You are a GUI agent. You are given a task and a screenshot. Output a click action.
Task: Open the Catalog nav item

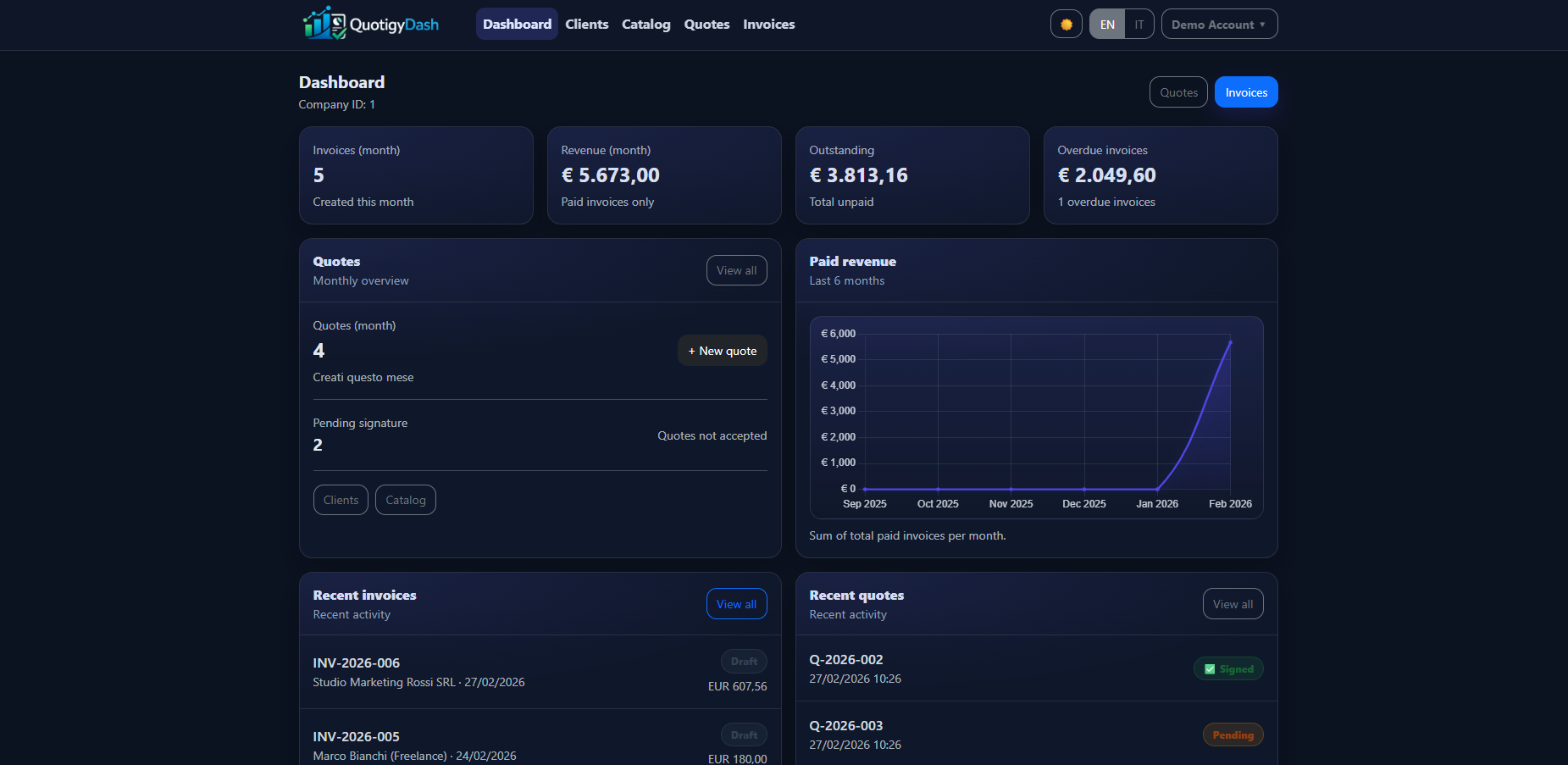click(646, 25)
